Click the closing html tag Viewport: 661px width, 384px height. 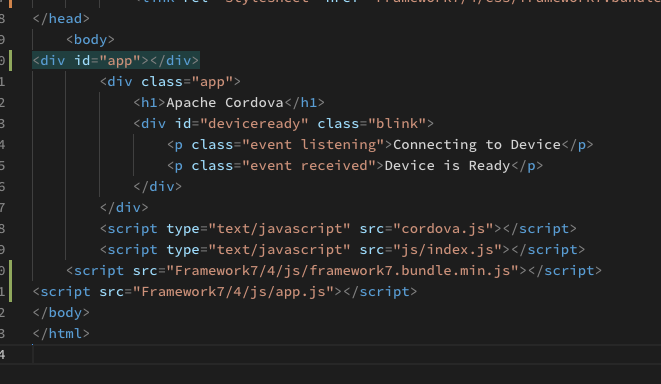pyautogui.click(x=61, y=334)
